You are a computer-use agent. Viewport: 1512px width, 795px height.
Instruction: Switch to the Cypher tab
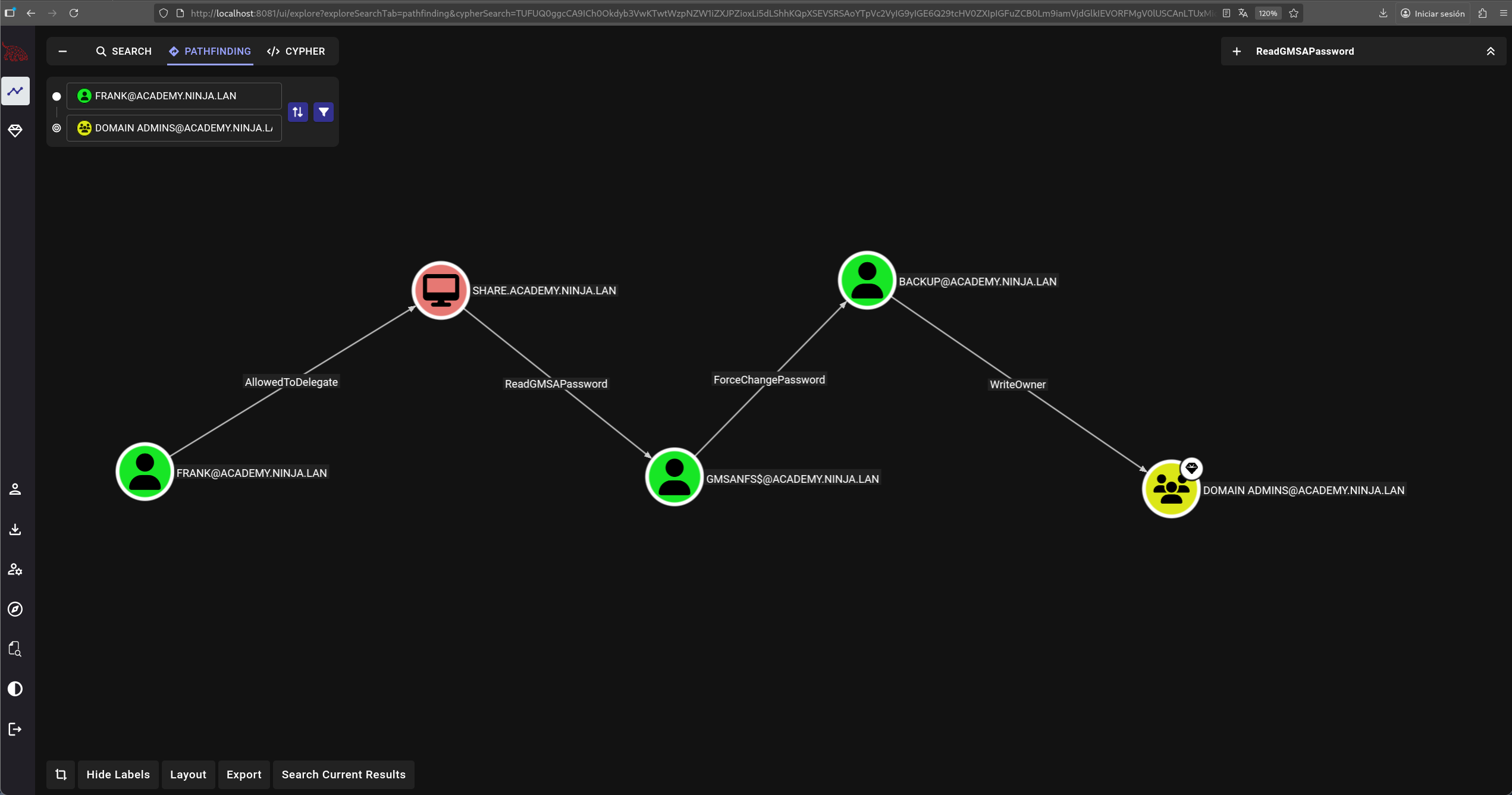296,51
